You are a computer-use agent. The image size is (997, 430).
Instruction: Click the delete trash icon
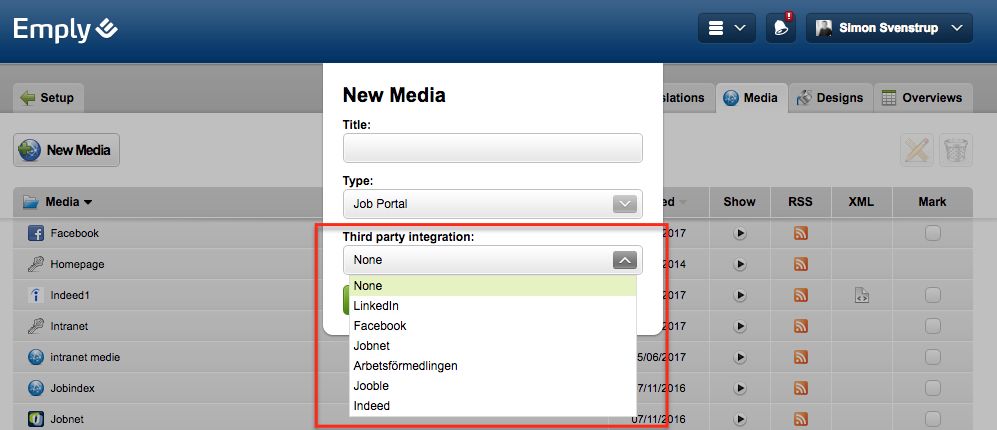pos(956,150)
